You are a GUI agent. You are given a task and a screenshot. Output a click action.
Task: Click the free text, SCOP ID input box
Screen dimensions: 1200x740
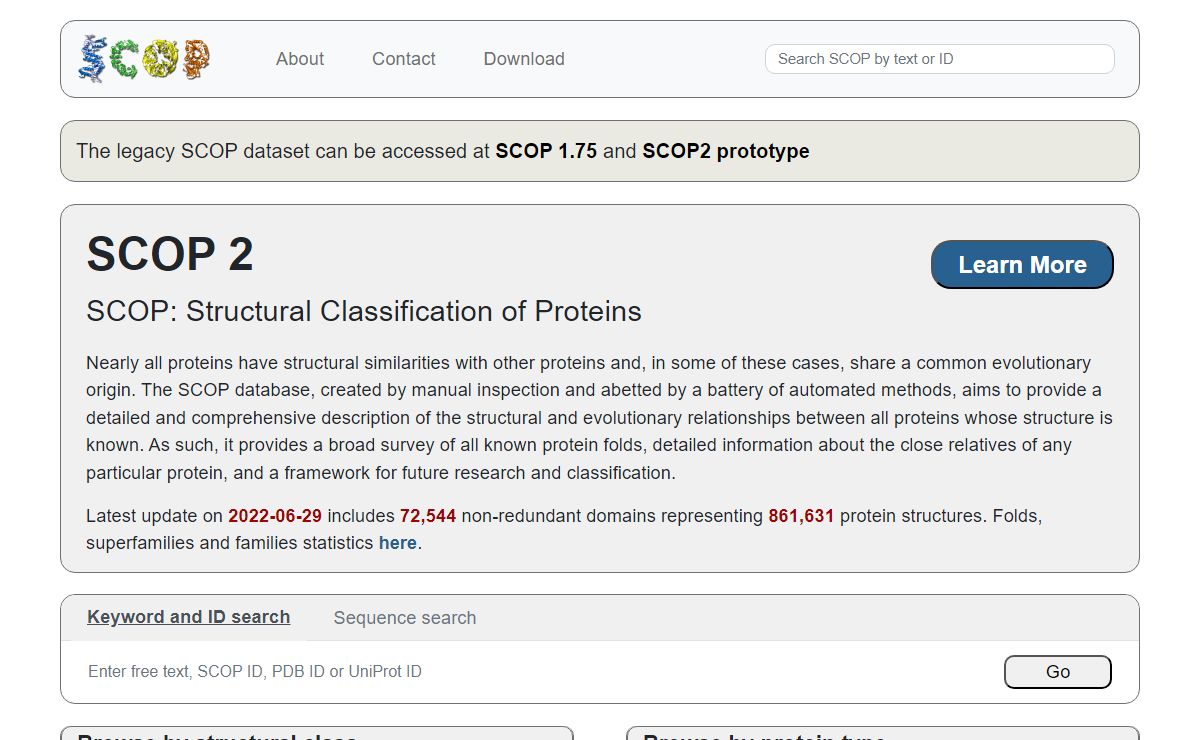point(530,671)
